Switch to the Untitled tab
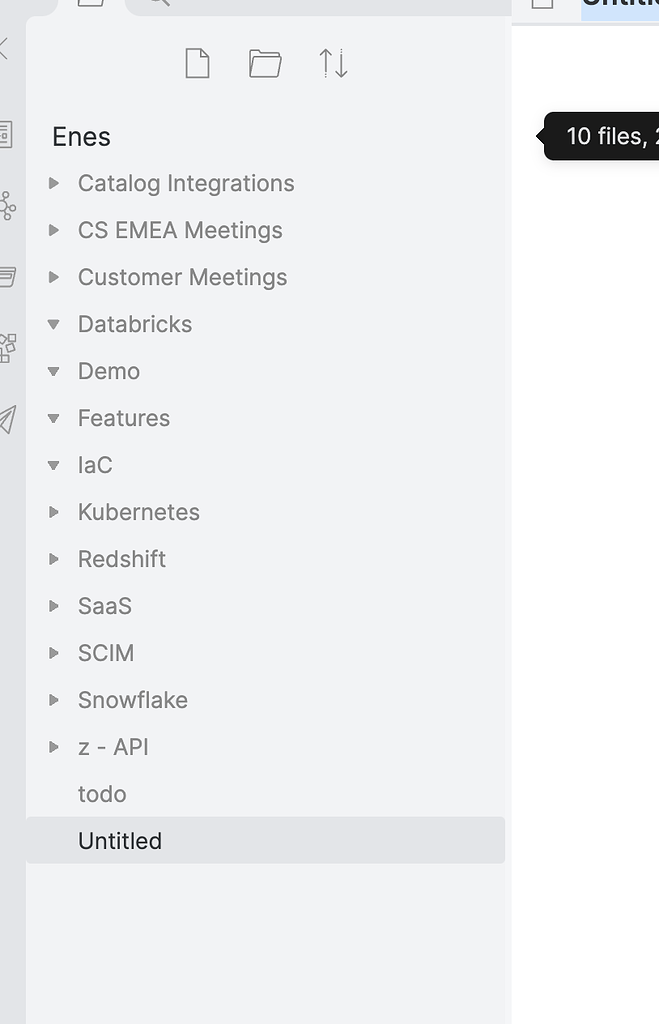Screen dimensions: 659x1024 (620, 6)
